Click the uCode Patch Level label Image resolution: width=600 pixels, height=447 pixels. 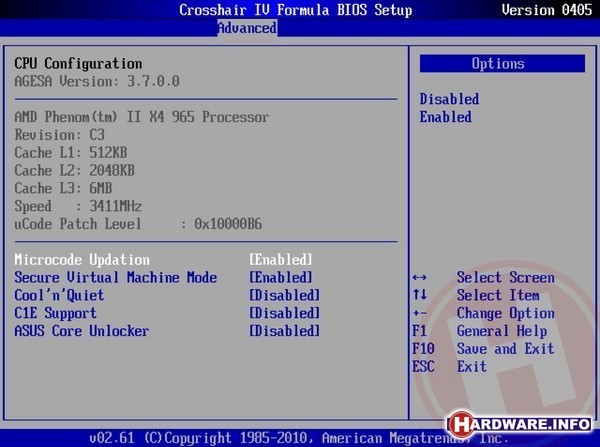[78, 224]
